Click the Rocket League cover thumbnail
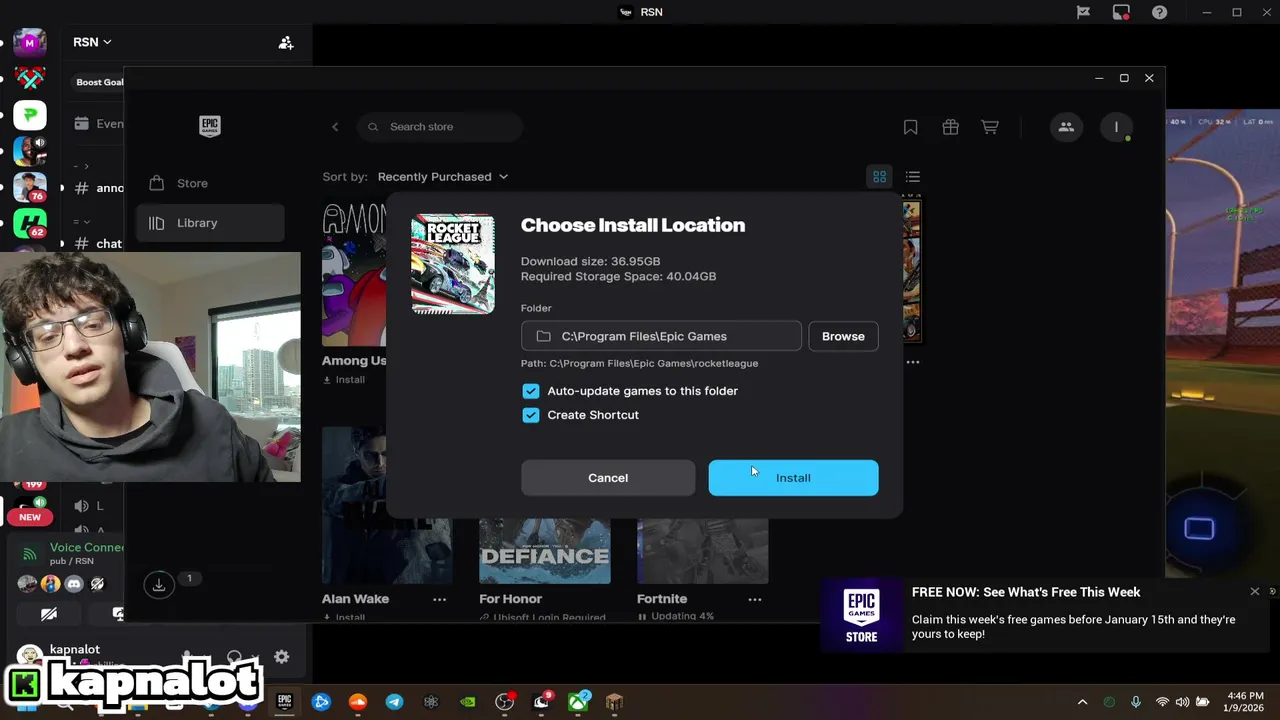This screenshot has height=720, width=1280. [453, 264]
